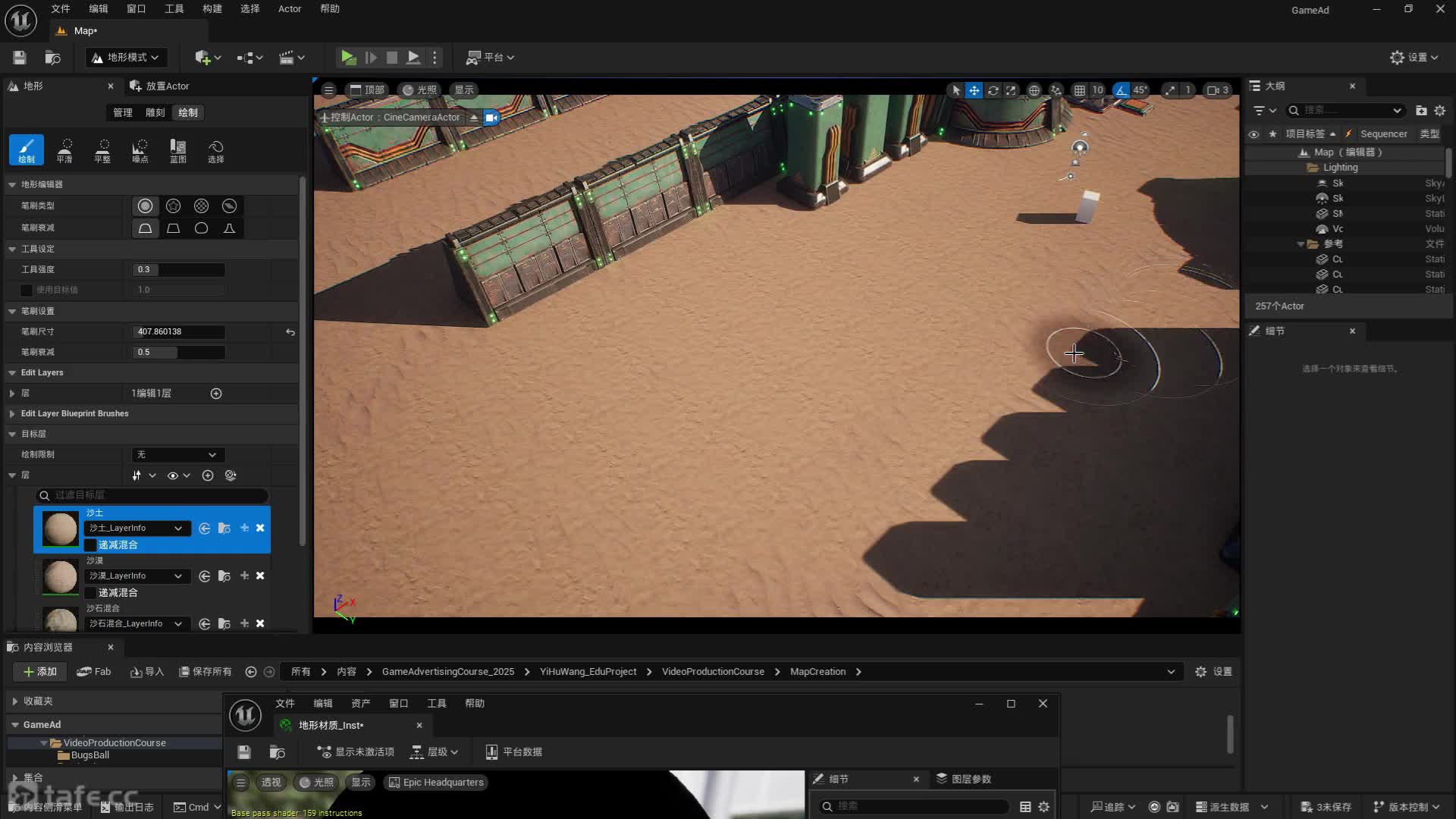Click 保存所有 save all button
Image resolution: width=1456 pixels, height=819 pixels.
click(x=206, y=672)
